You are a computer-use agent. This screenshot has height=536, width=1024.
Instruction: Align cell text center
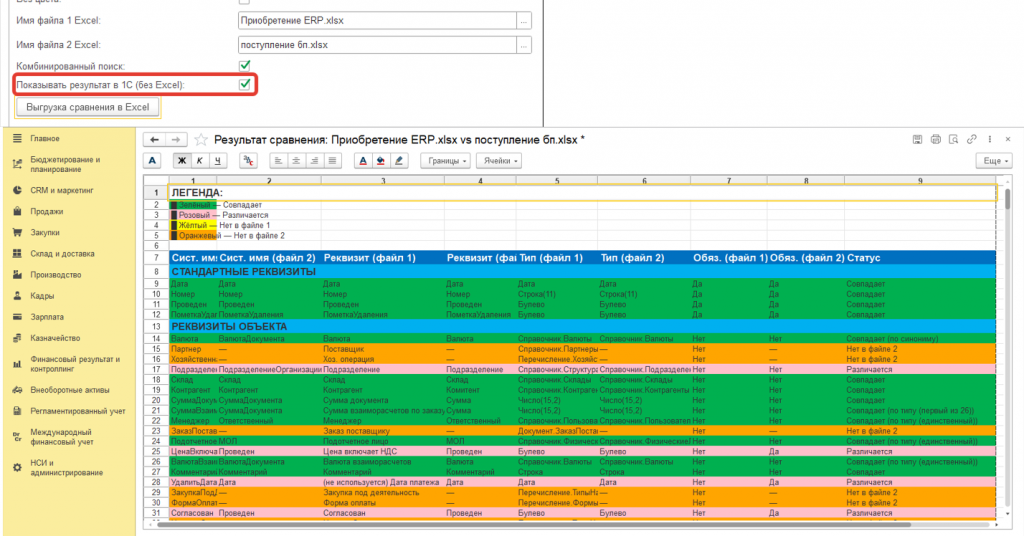pyautogui.click(x=296, y=161)
